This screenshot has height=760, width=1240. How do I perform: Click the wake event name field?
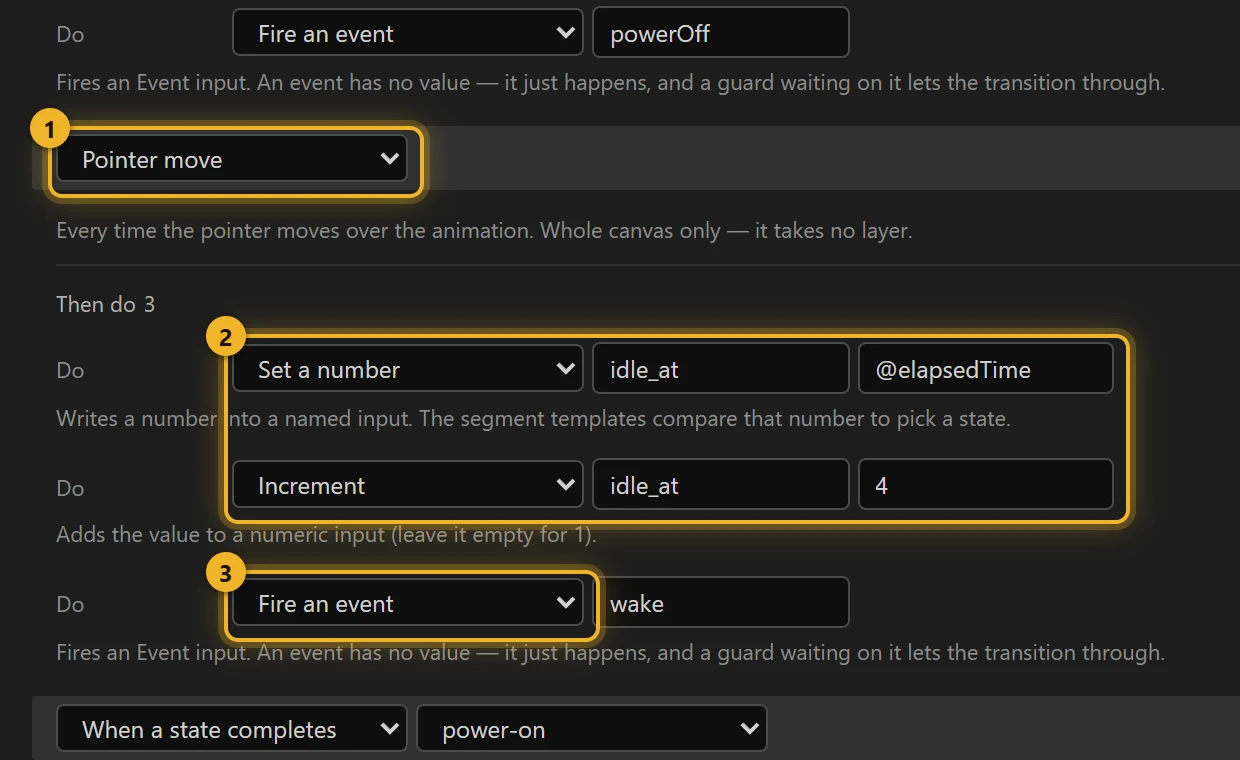tap(721, 603)
